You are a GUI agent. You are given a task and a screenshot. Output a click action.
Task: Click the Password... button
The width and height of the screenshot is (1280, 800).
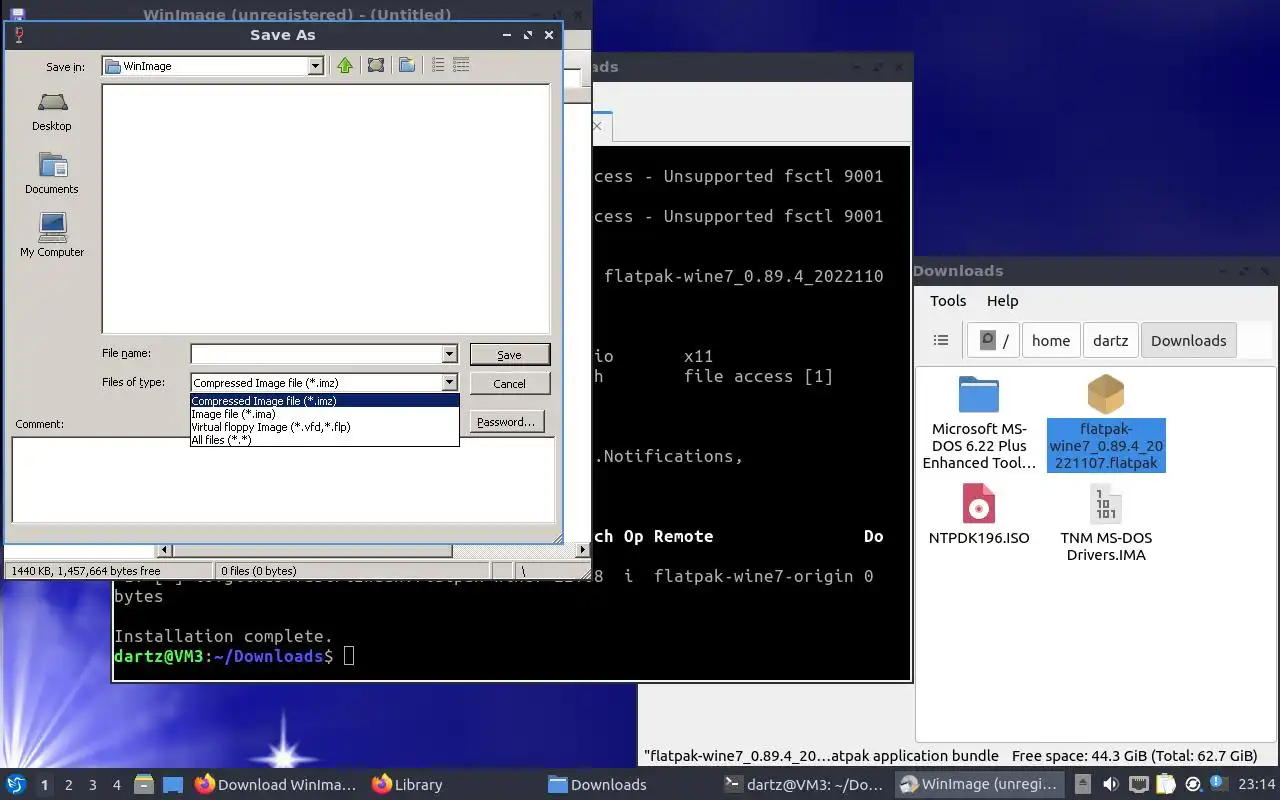[x=506, y=422]
